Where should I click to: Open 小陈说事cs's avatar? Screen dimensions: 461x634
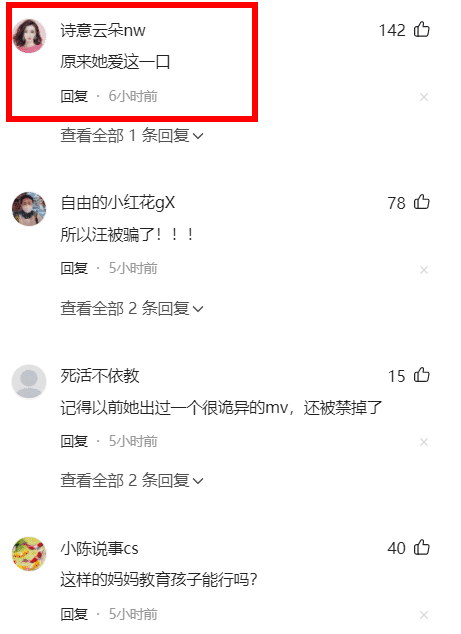tap(29, 554)
